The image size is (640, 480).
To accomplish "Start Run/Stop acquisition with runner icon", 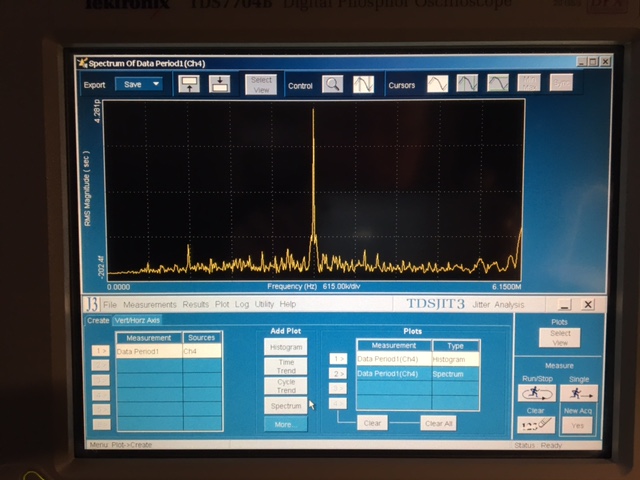I will 537,393.
